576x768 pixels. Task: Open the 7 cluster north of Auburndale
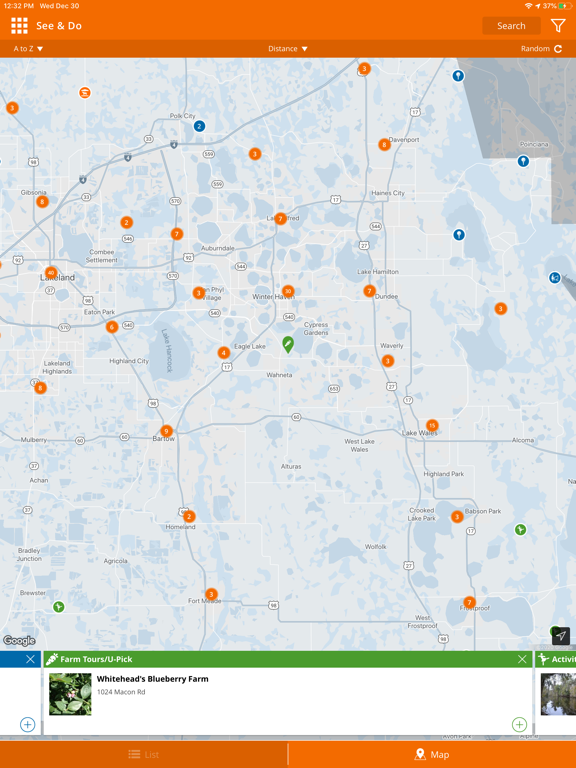point(177,234)
